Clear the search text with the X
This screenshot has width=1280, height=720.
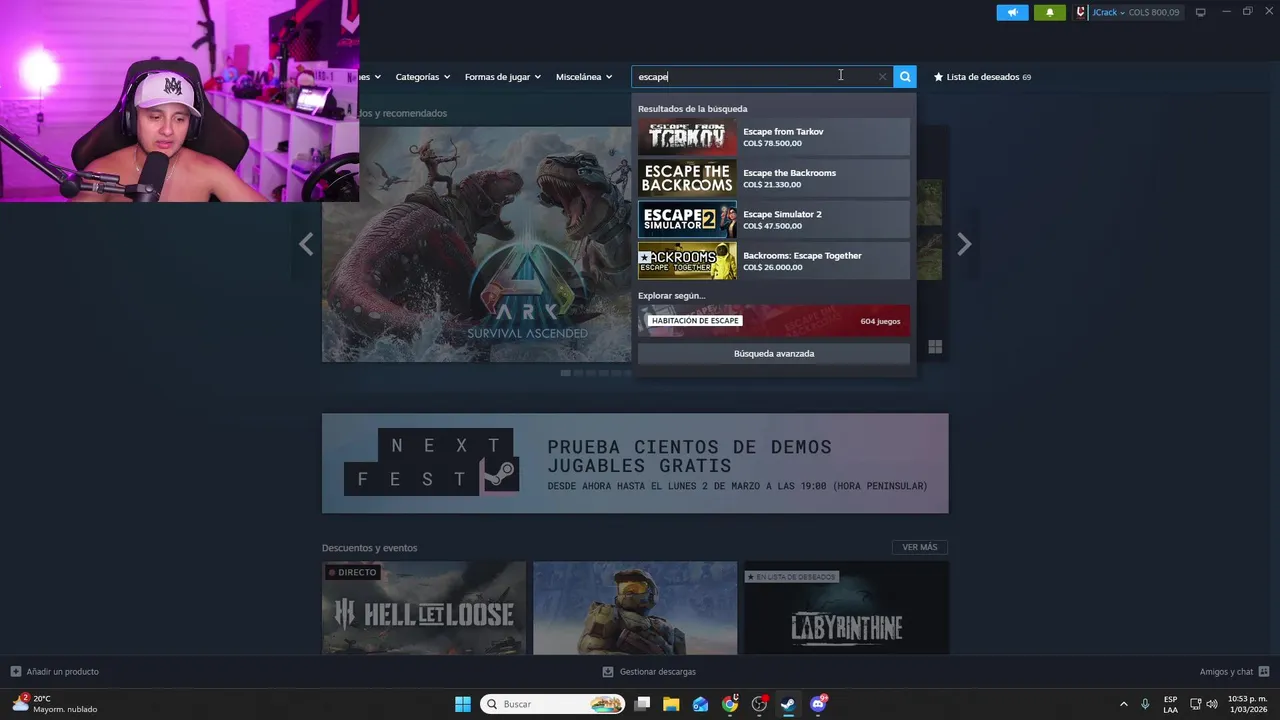[882, 77]
